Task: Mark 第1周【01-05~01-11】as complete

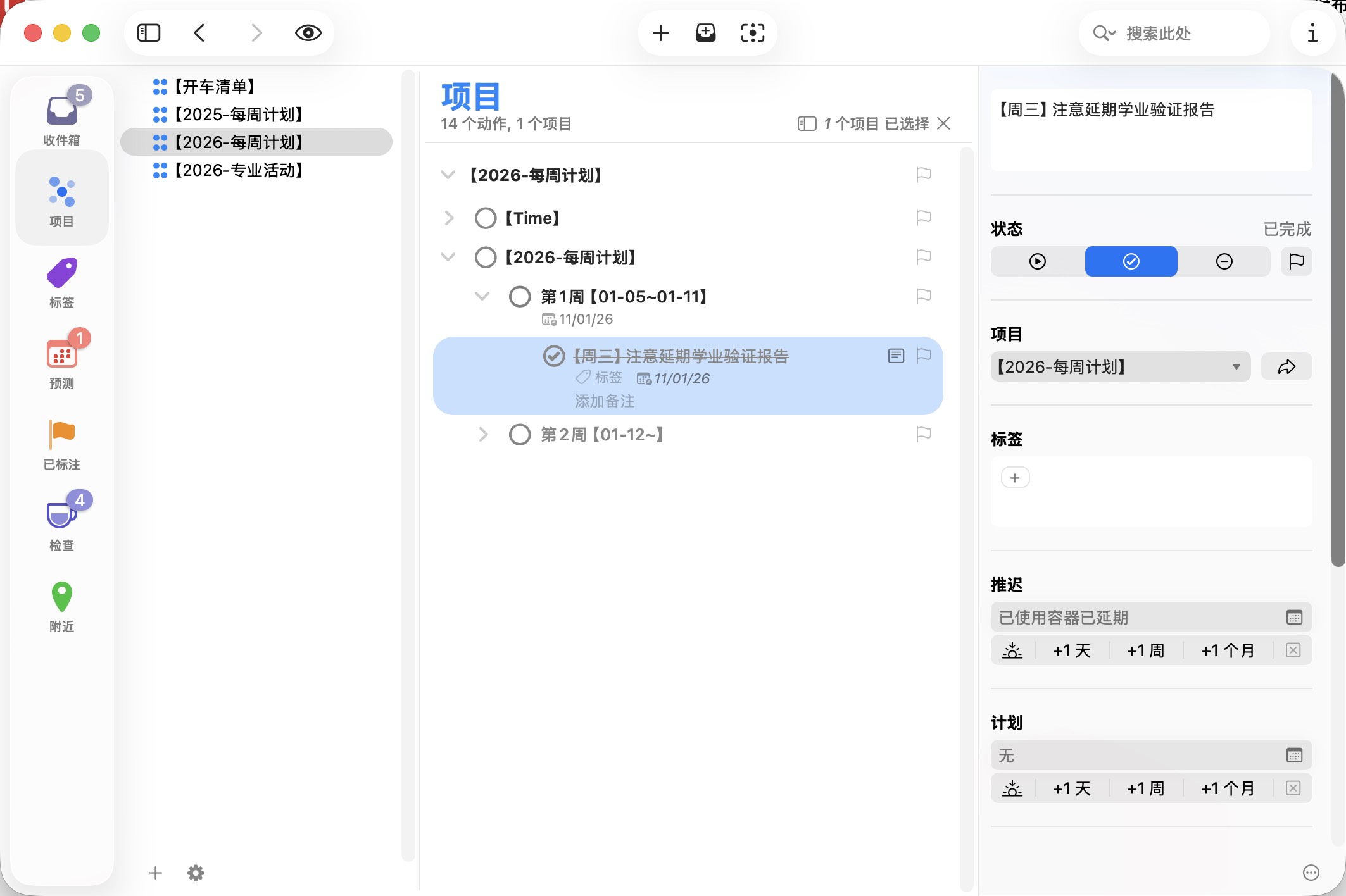Action: click(x=520, y=296)
